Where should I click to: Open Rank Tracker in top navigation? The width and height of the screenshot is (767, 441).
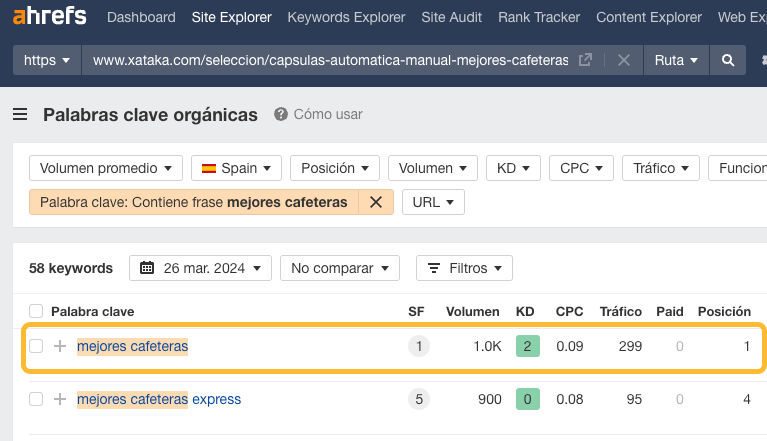[x=539, y=17]
